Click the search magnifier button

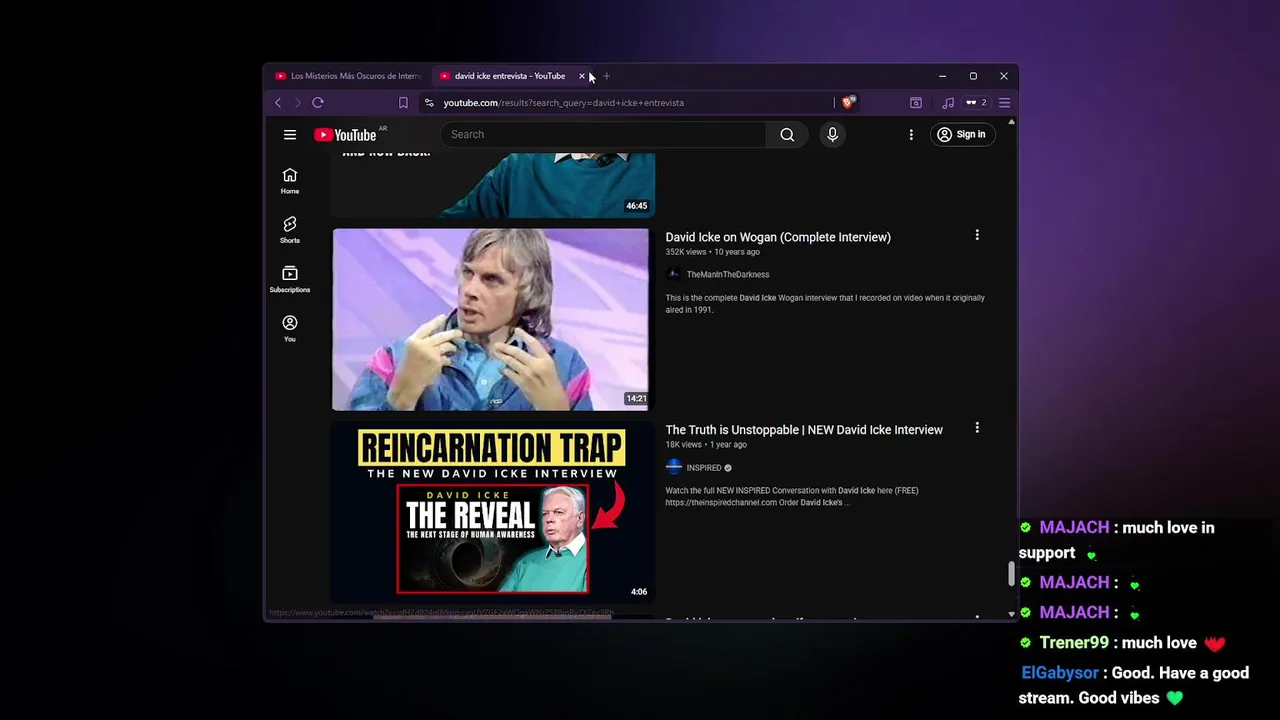(x=787, y=135)
